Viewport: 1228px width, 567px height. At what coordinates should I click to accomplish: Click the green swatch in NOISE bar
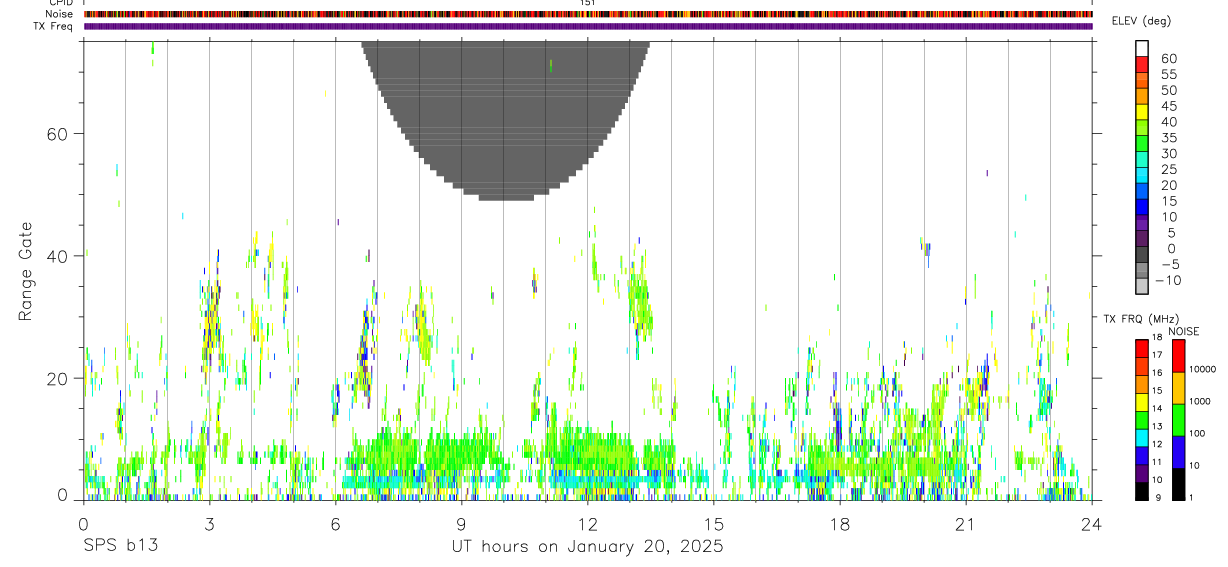1178,420
